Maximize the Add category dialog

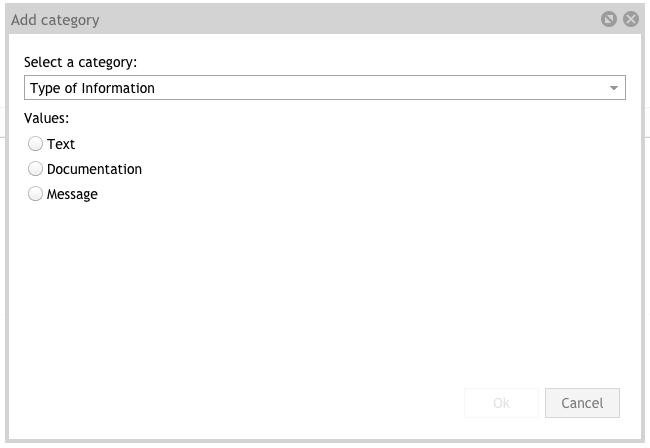click(609, 19)
